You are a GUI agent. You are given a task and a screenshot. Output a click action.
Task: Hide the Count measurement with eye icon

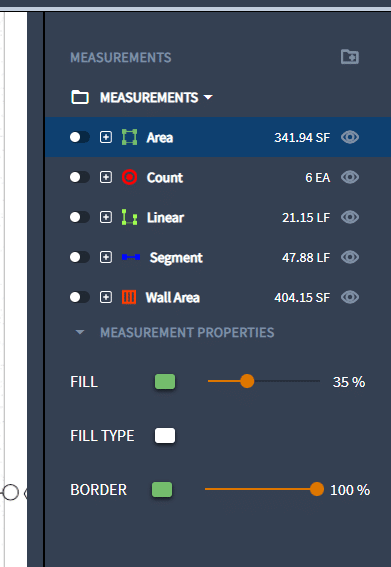click(350, 177)
